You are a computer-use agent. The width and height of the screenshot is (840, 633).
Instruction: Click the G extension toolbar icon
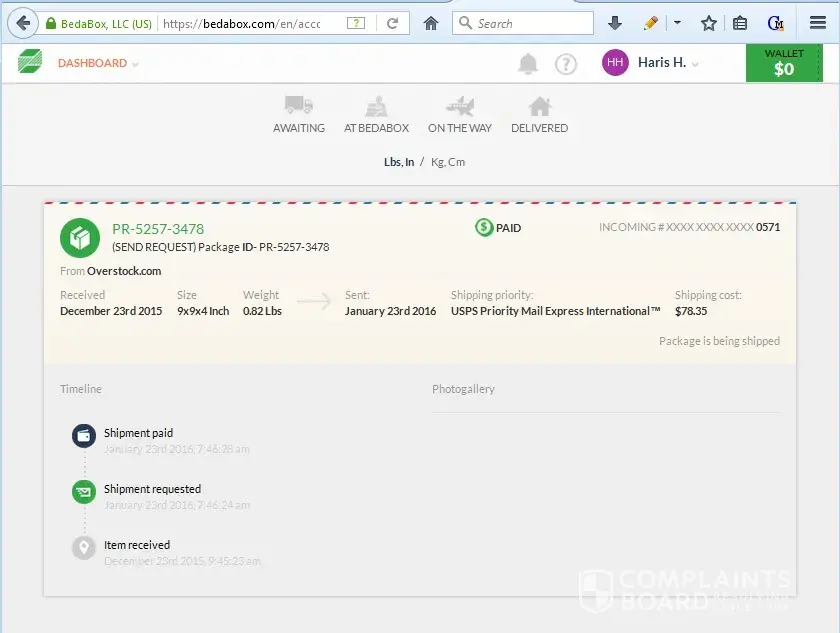775,23
